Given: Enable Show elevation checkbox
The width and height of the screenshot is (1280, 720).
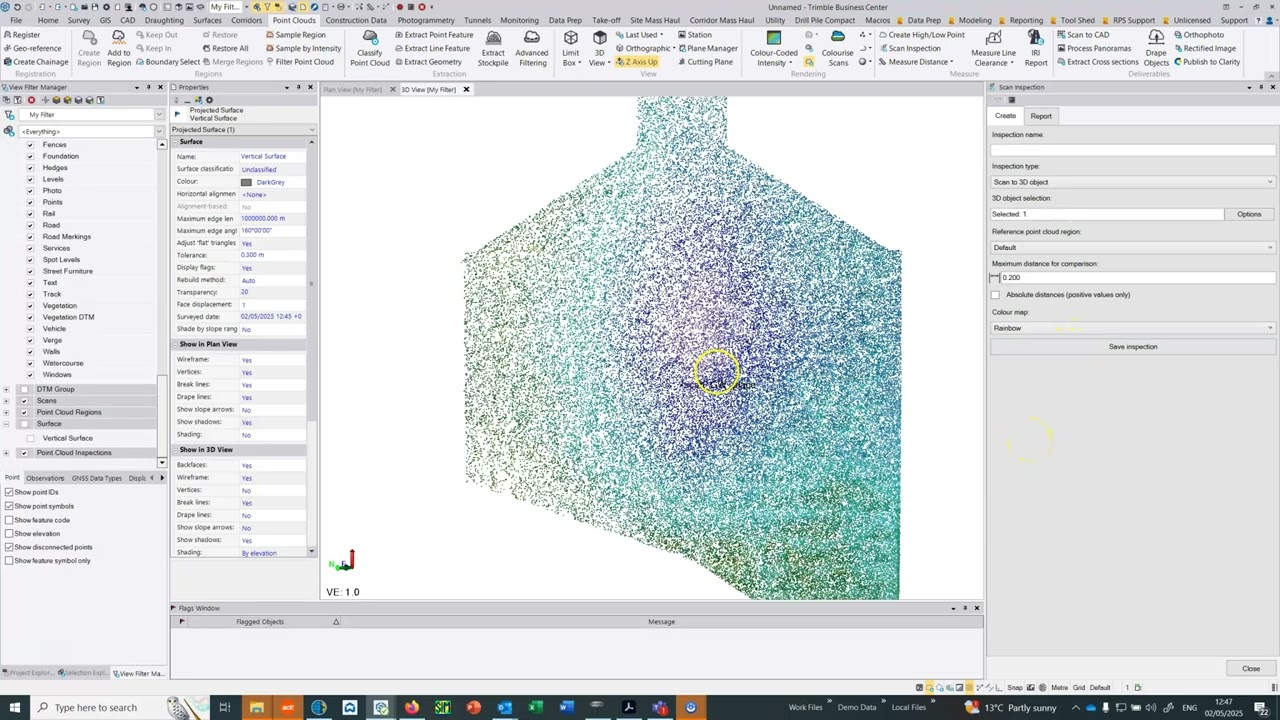Looking at the screenshot, I should 9,533.
